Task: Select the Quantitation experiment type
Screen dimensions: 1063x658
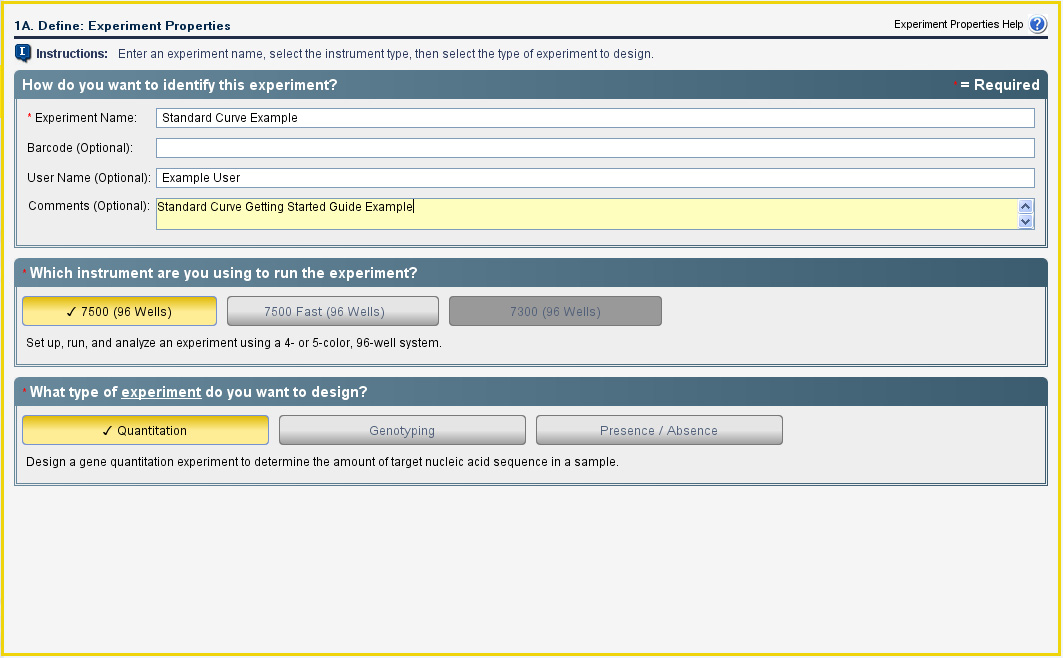Action: 145,431
